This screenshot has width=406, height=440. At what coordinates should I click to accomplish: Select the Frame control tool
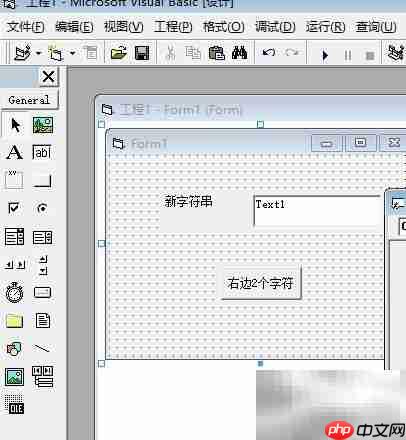pos(14,180)
